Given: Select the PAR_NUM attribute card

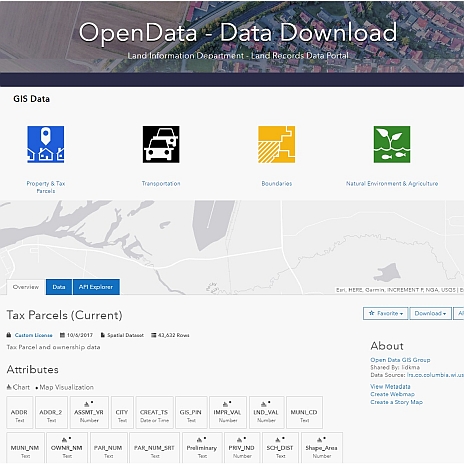Looking at the screenshot, I should [x=108, y=448].
